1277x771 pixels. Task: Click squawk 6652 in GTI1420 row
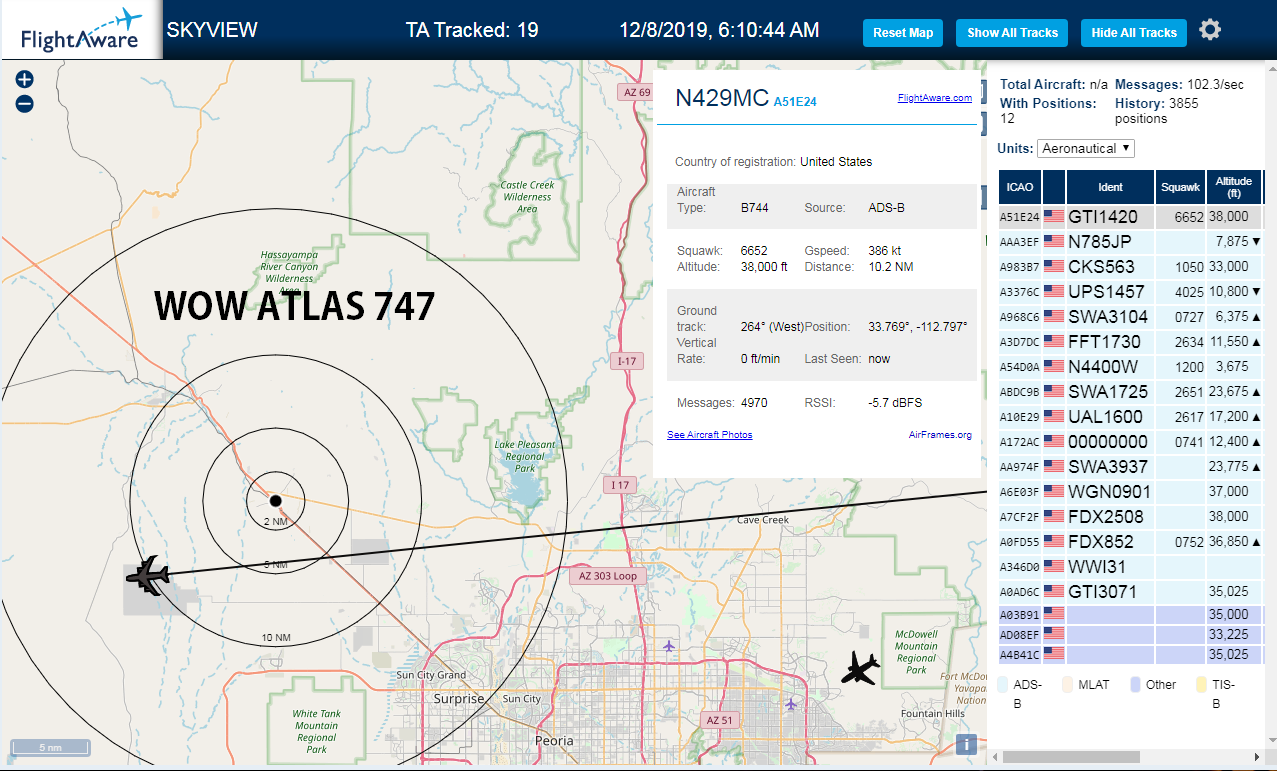click(x=1189, y=217)
